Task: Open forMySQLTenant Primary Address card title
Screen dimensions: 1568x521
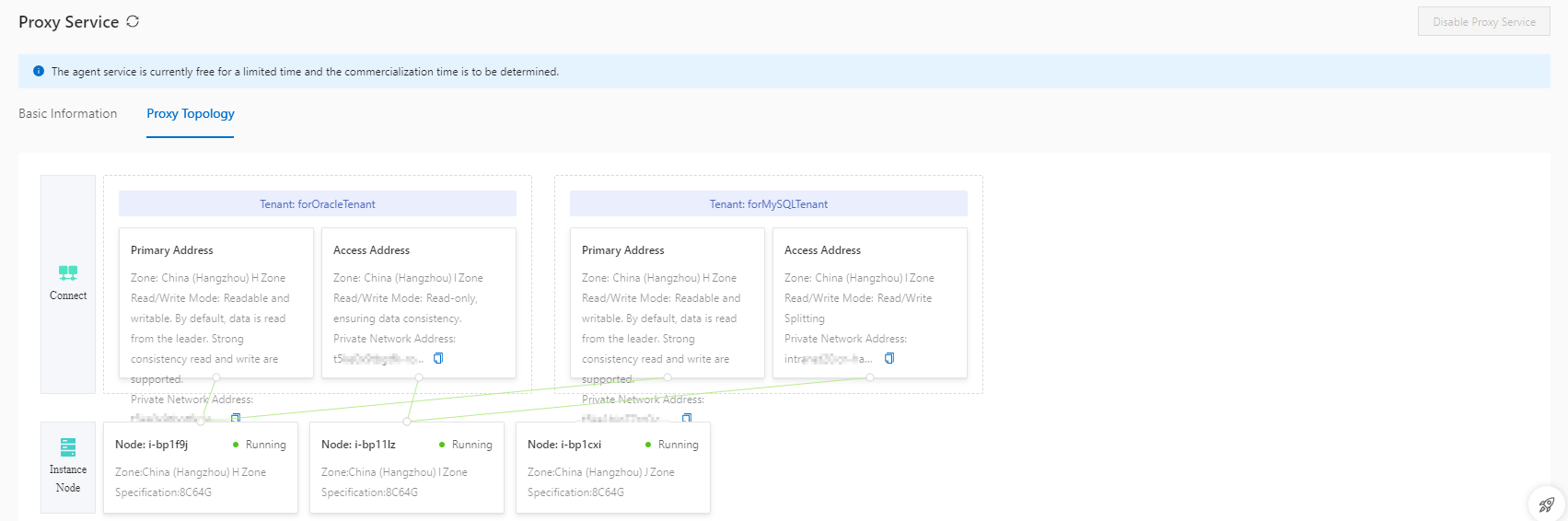Action: pyautogui.click(x=623, y=250)
